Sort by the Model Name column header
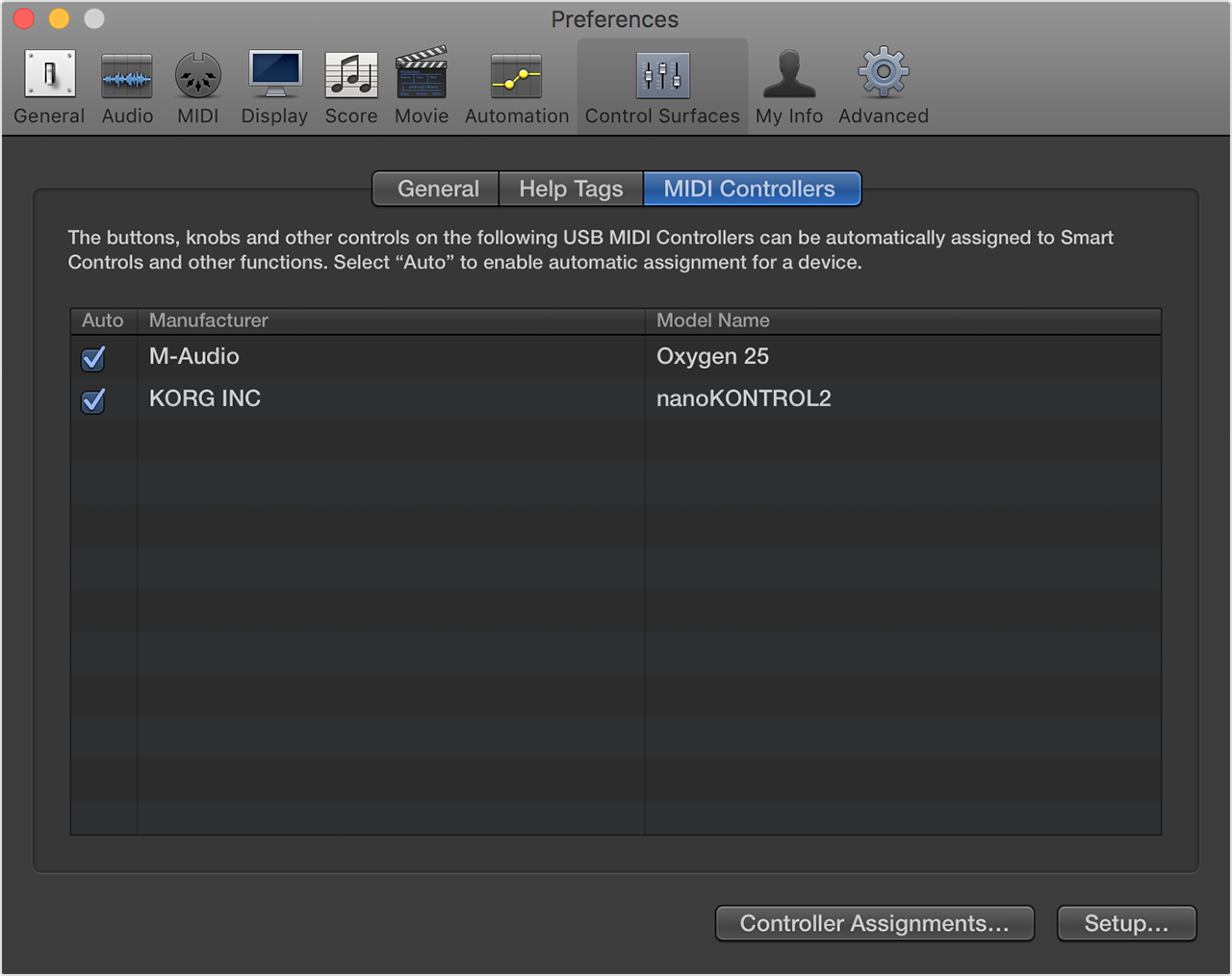This screenshot has height=976, width=1232. point(903,321)
